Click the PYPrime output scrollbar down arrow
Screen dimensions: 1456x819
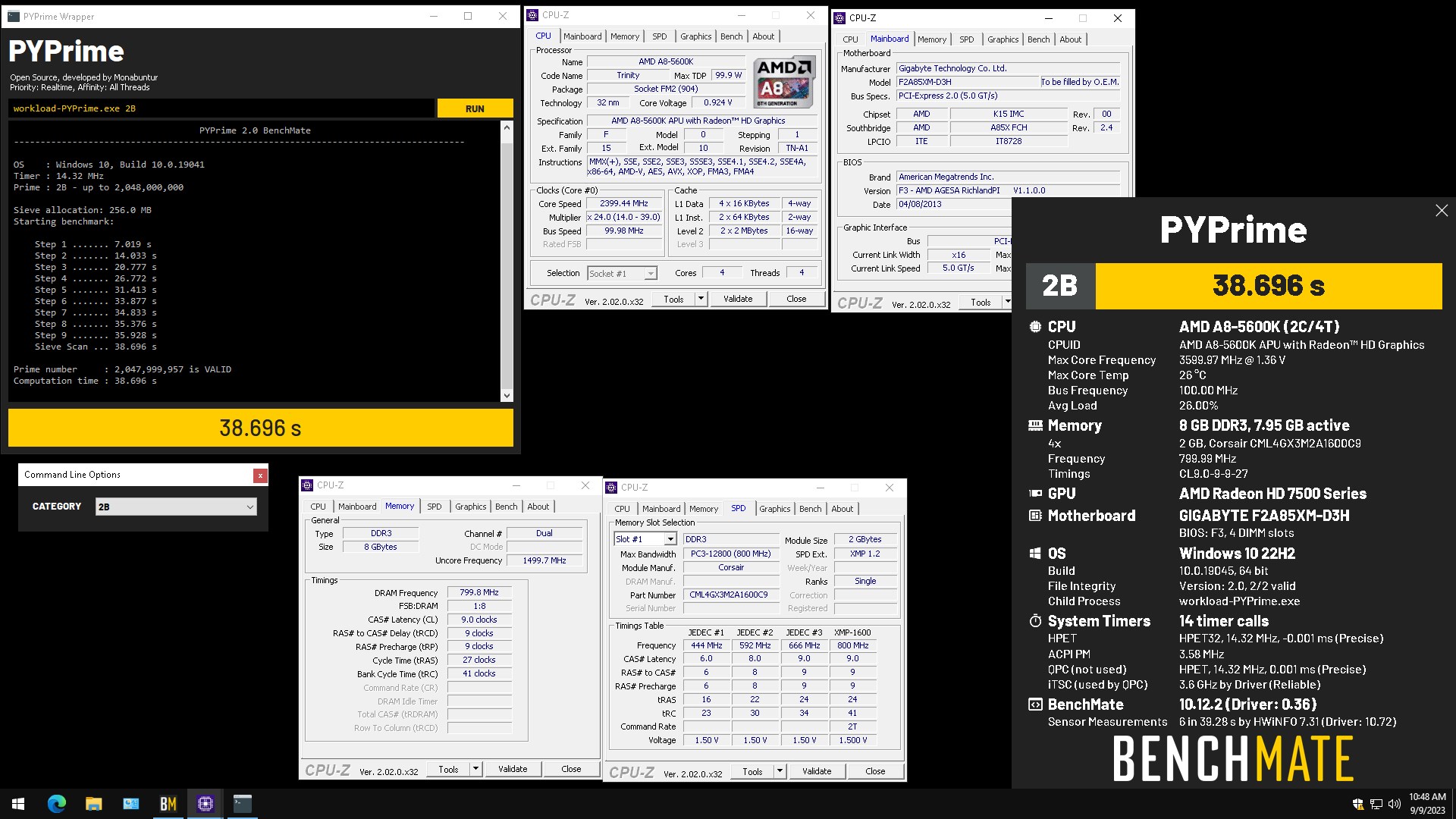coord(507,395)
